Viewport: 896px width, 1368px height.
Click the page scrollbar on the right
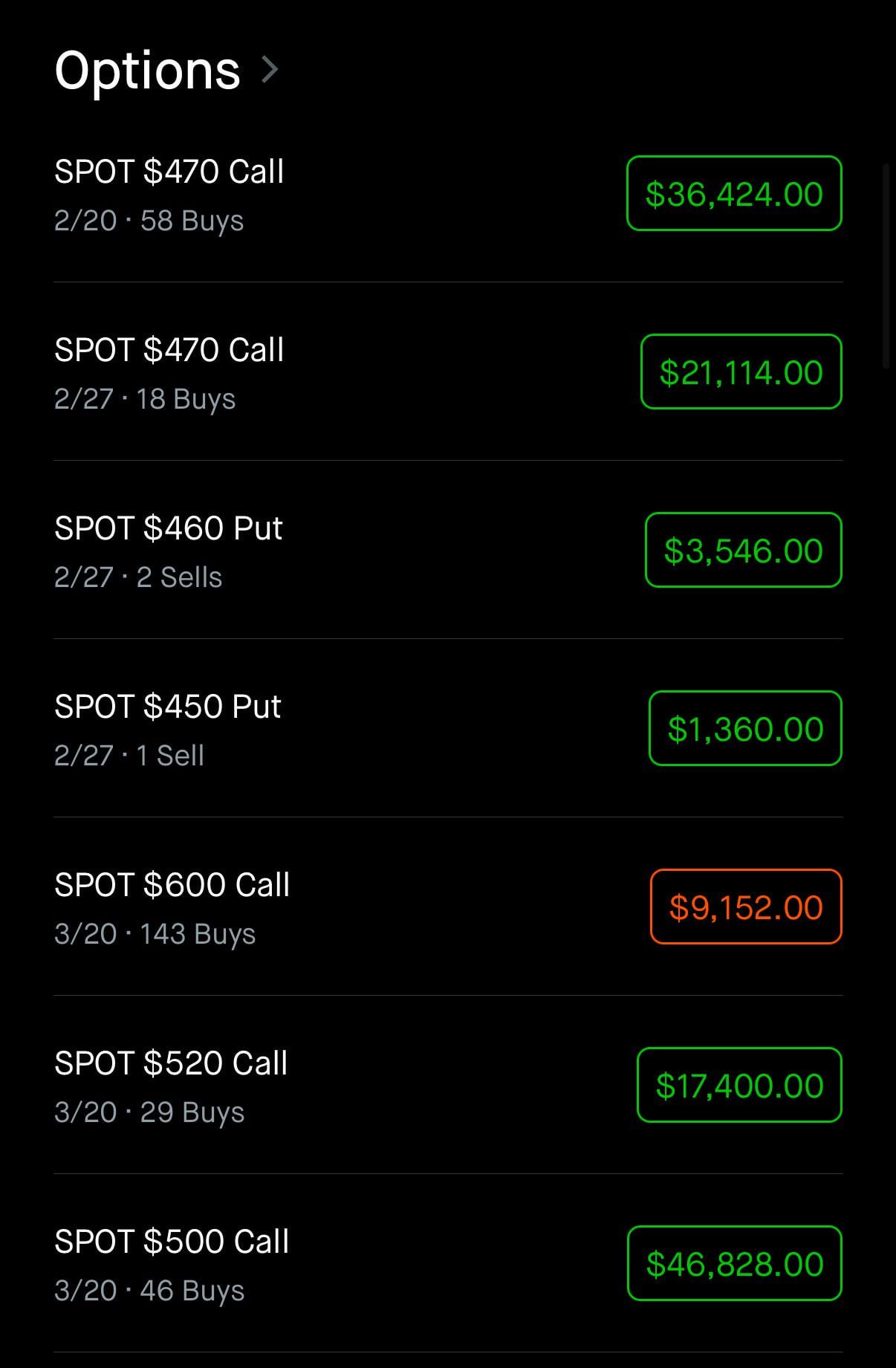(x=886, y=268)
